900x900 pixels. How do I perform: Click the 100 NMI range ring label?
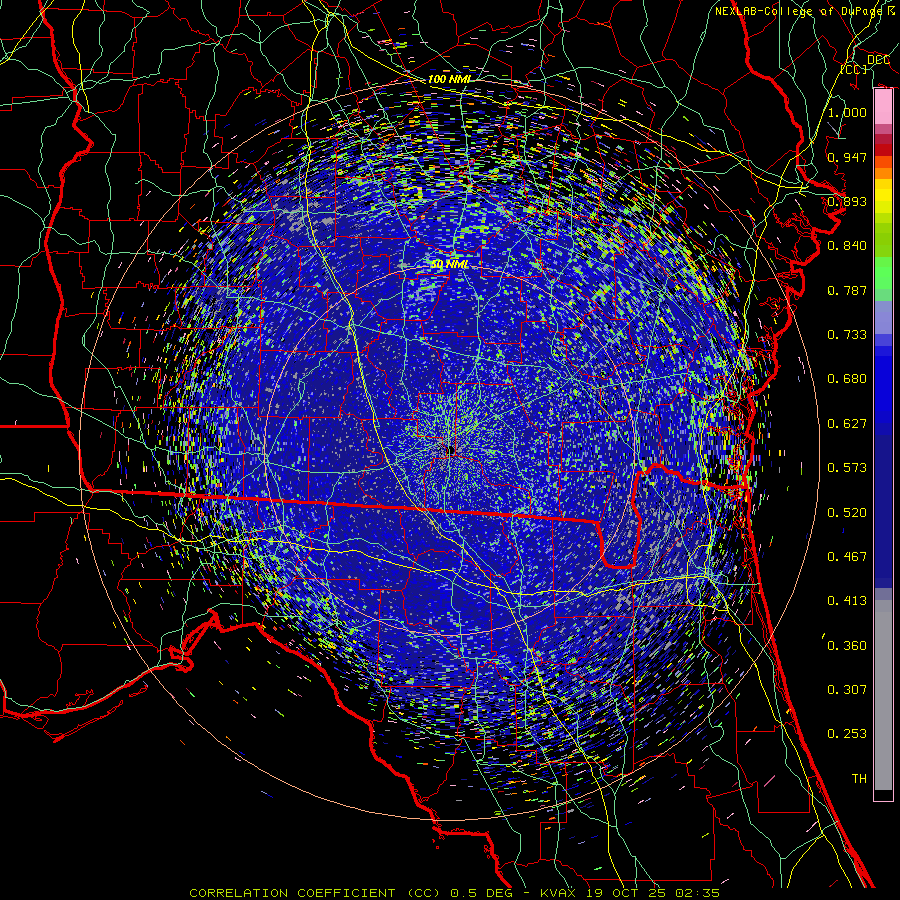pyautogui.click(x=449, y=79)
